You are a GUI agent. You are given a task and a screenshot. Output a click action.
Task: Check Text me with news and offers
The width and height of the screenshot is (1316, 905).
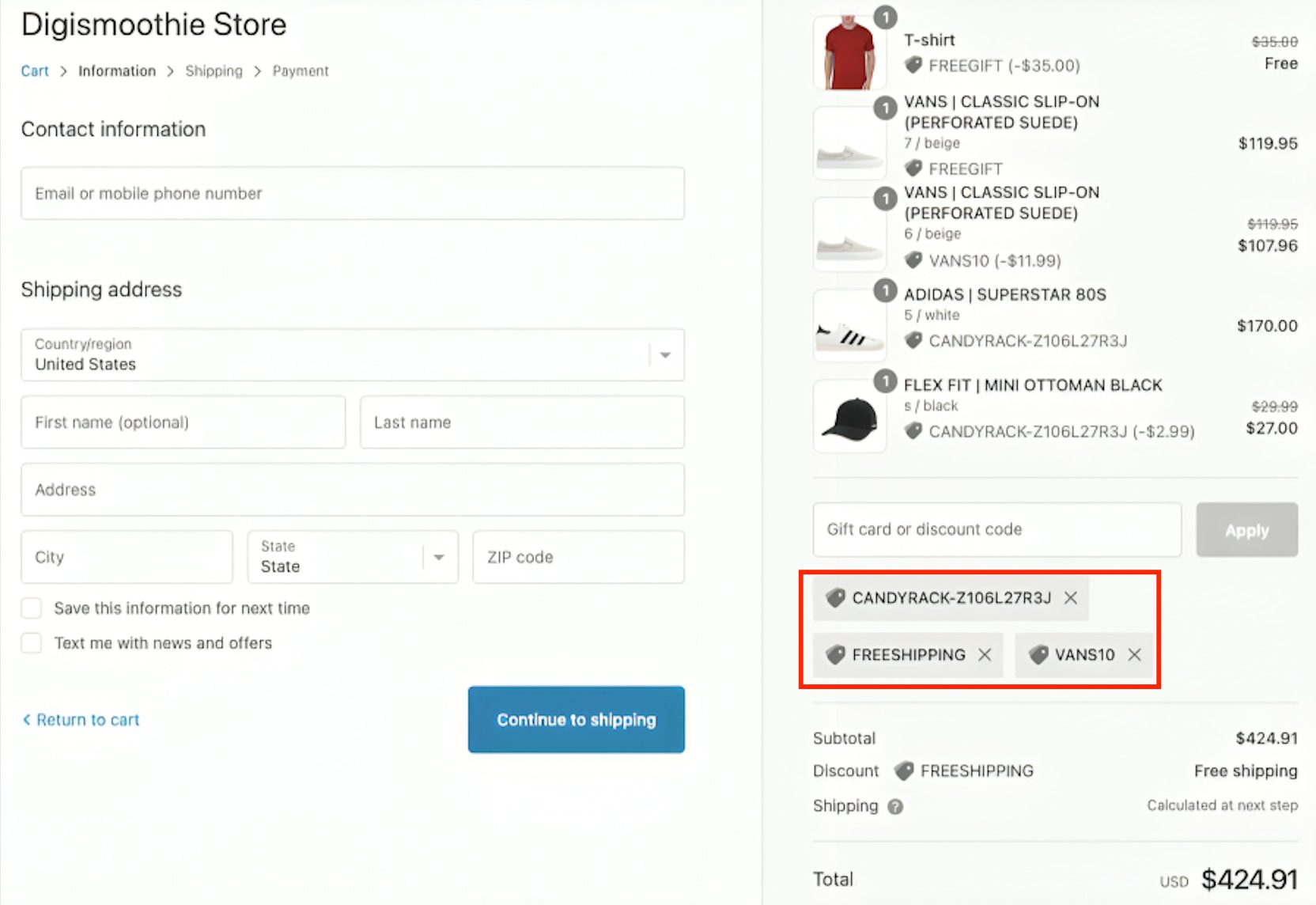[x=32, y=643]
